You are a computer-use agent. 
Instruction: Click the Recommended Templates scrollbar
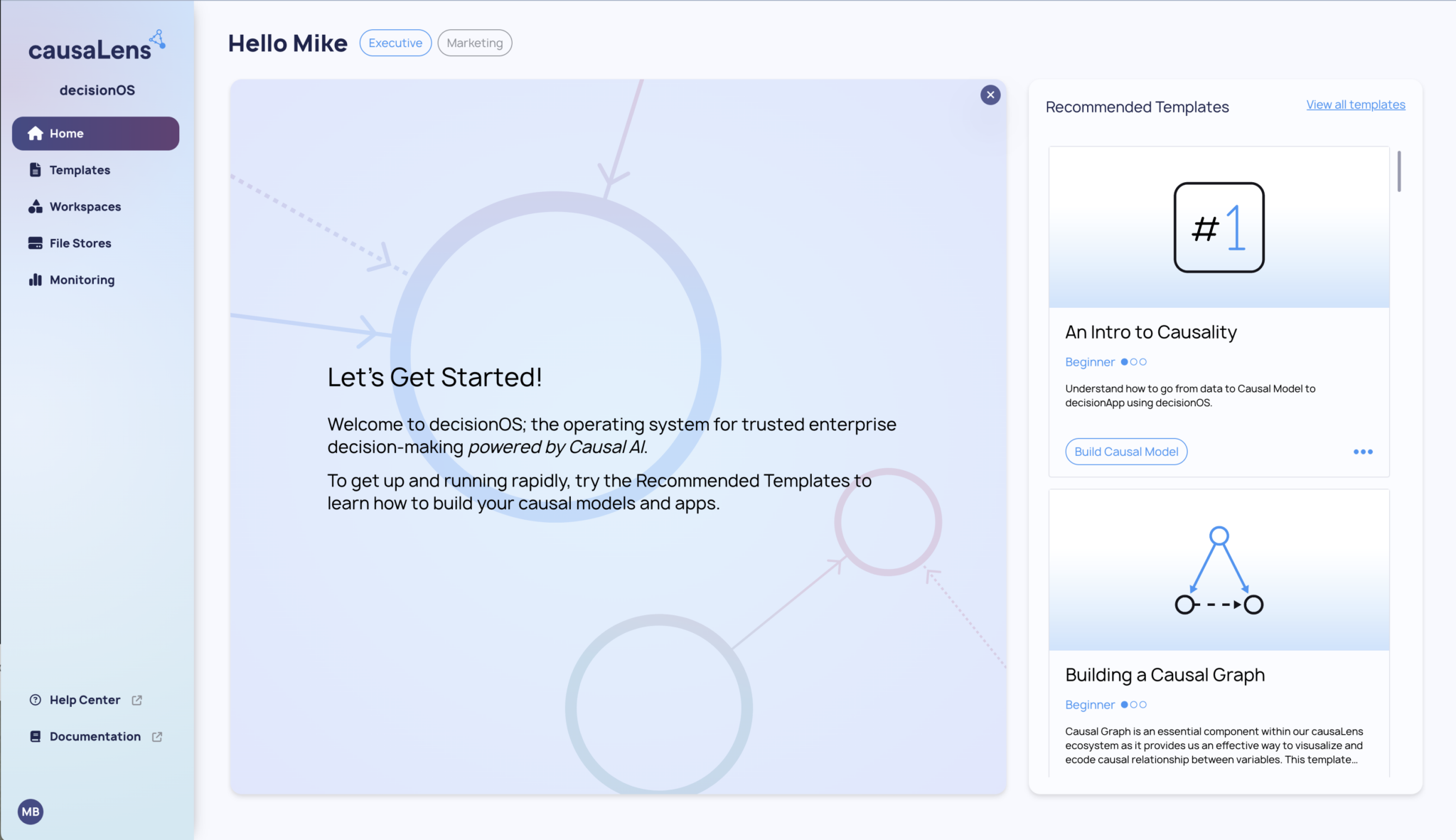click(1399, 171)
